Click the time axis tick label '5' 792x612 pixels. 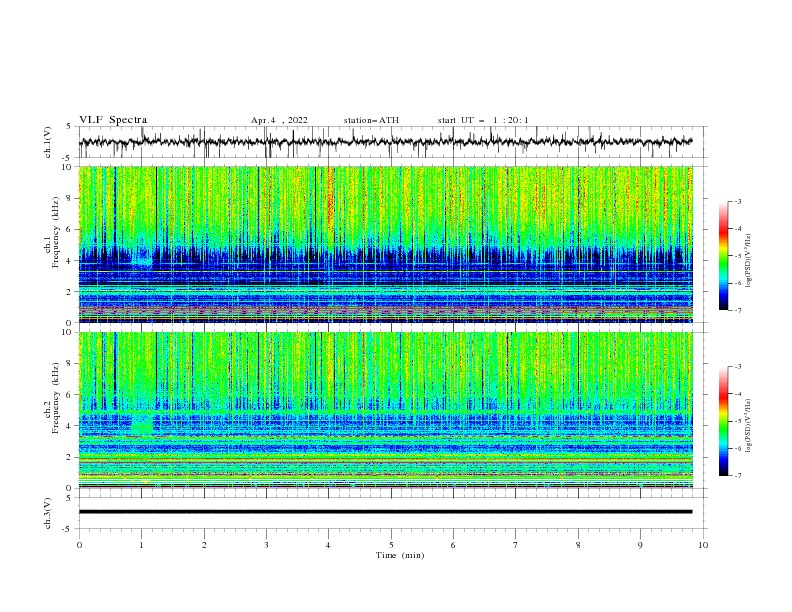(x=391, y=545)
